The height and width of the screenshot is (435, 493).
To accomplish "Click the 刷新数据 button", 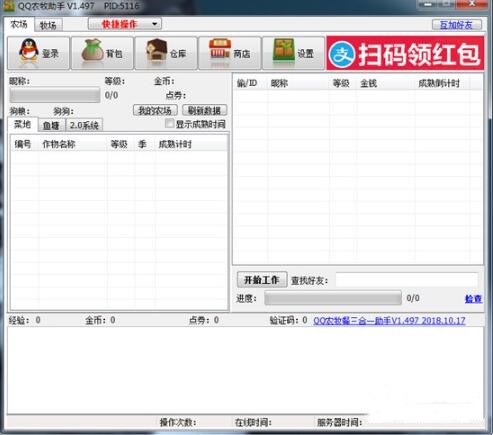I will click(x=205, y=110).
